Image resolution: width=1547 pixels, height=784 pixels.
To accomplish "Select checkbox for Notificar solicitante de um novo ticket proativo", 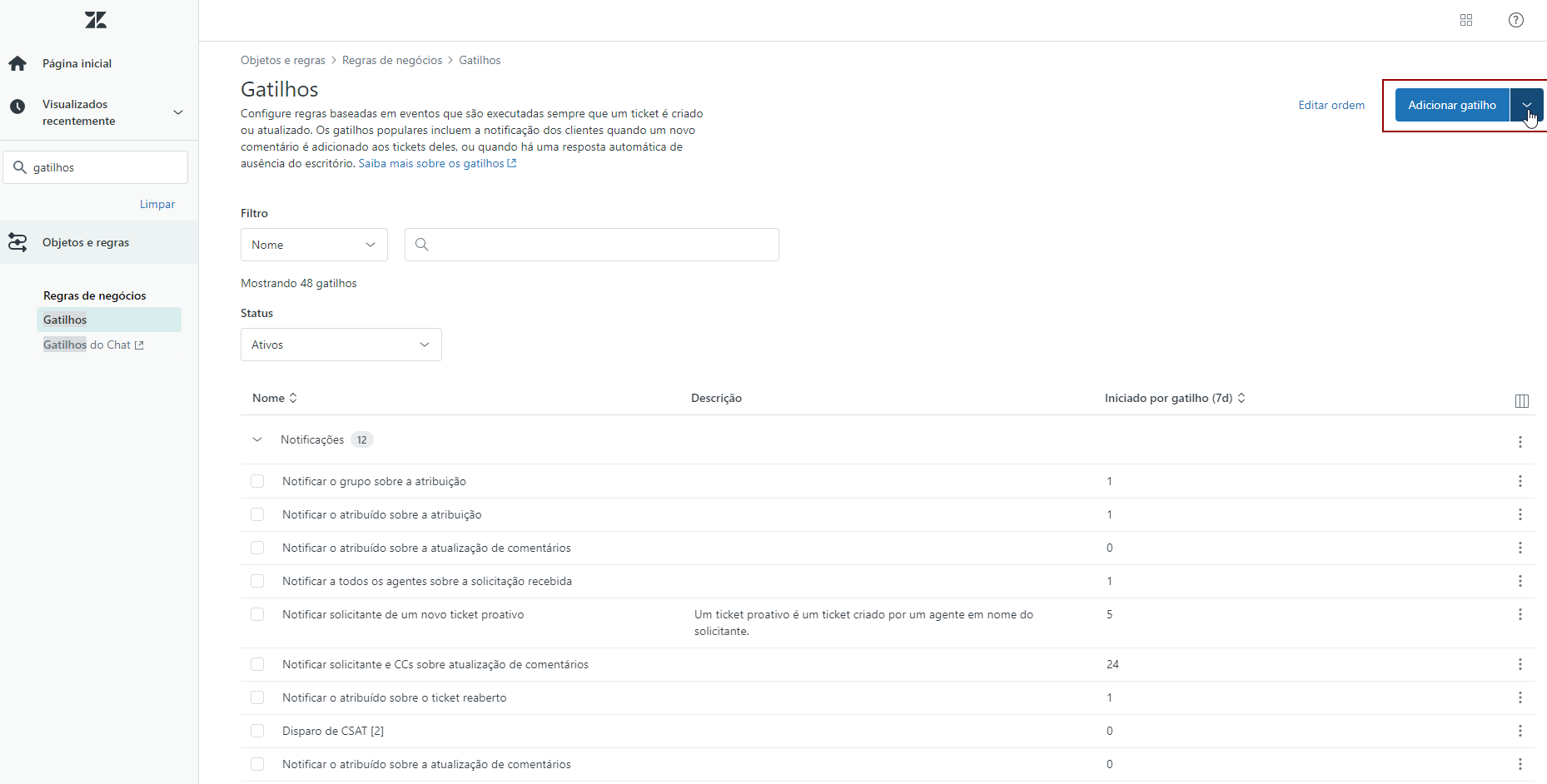I will 257,614.
